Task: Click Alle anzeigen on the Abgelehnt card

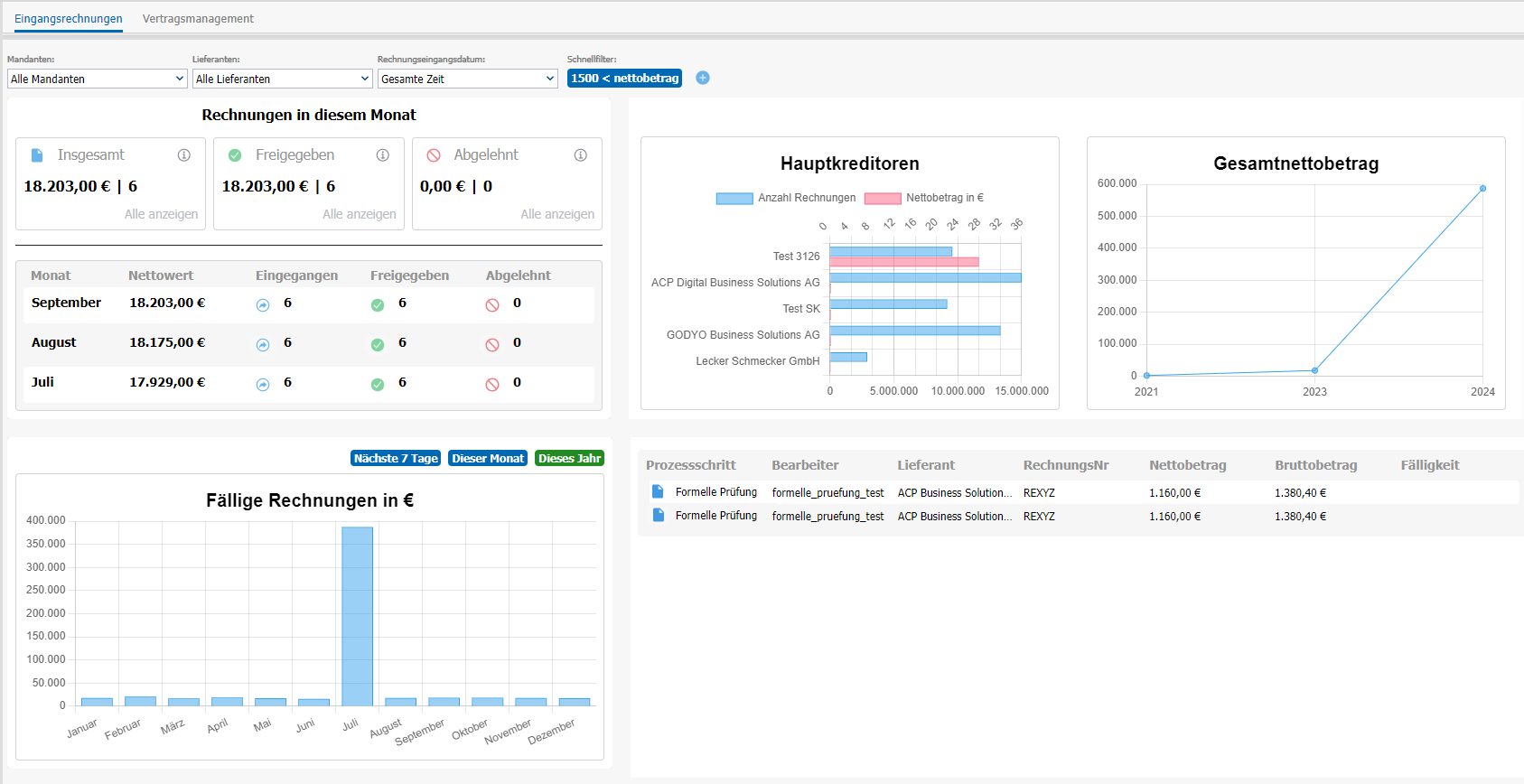Action: [557, 214]
